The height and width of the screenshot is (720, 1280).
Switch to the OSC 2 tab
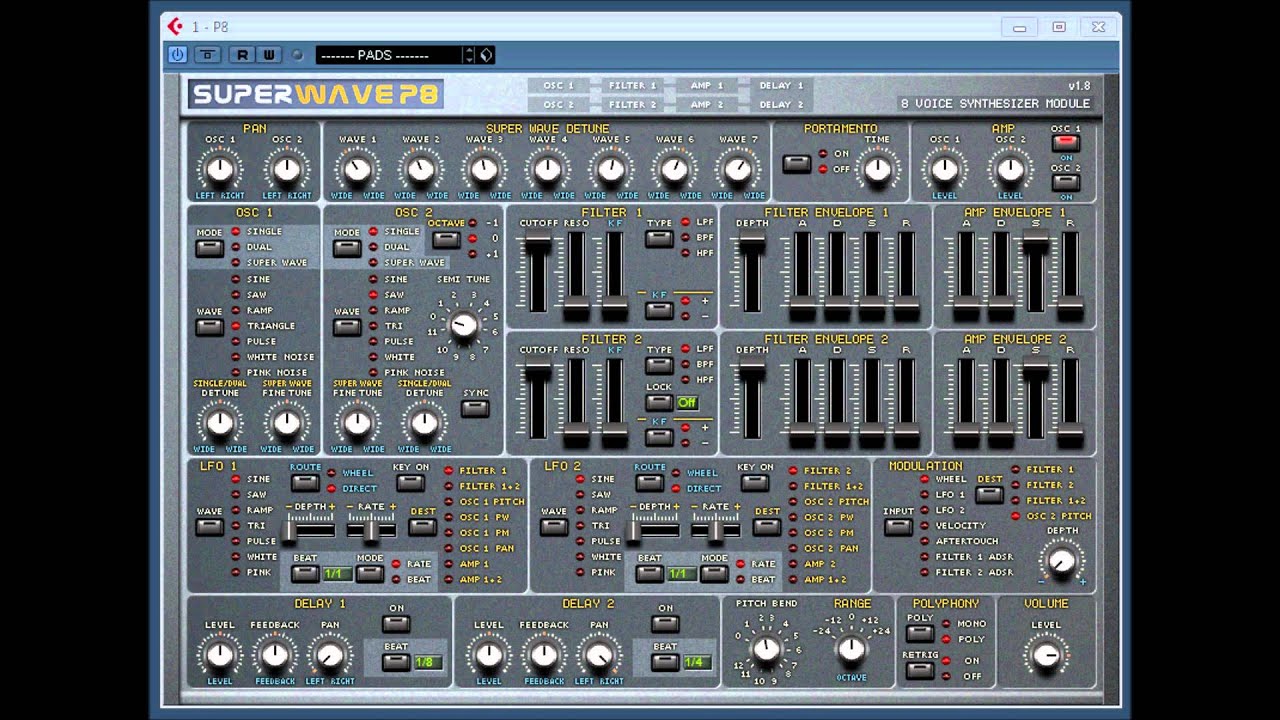click(x=558, y=104)
